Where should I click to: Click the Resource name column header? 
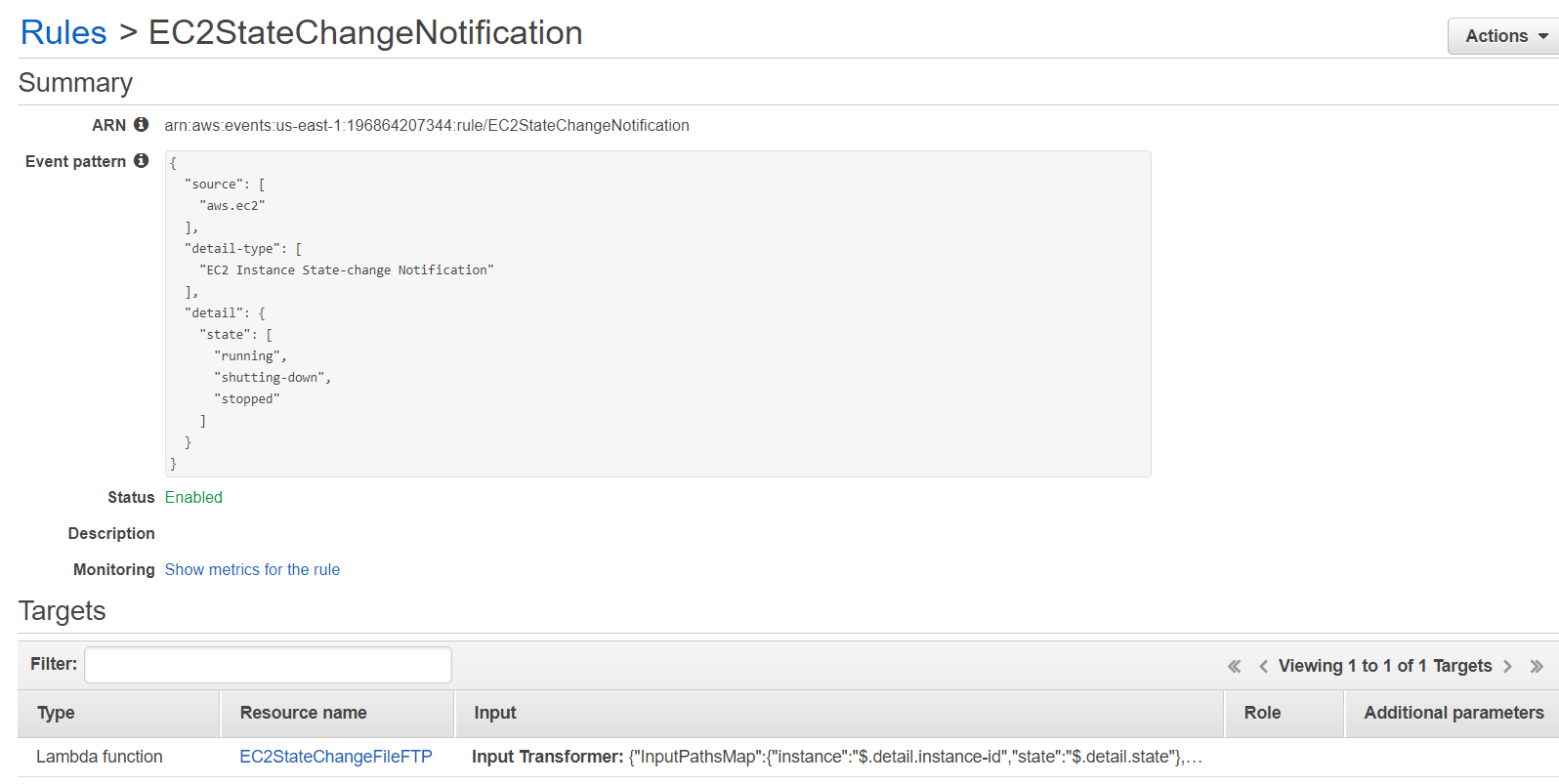(x=303, y=713)
